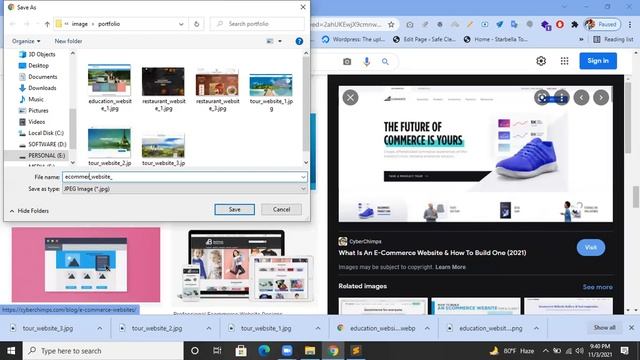The width and height of the screenshot is (640, 360).
Task: Click the Refresh icon beside address bar
Action: 196,24
